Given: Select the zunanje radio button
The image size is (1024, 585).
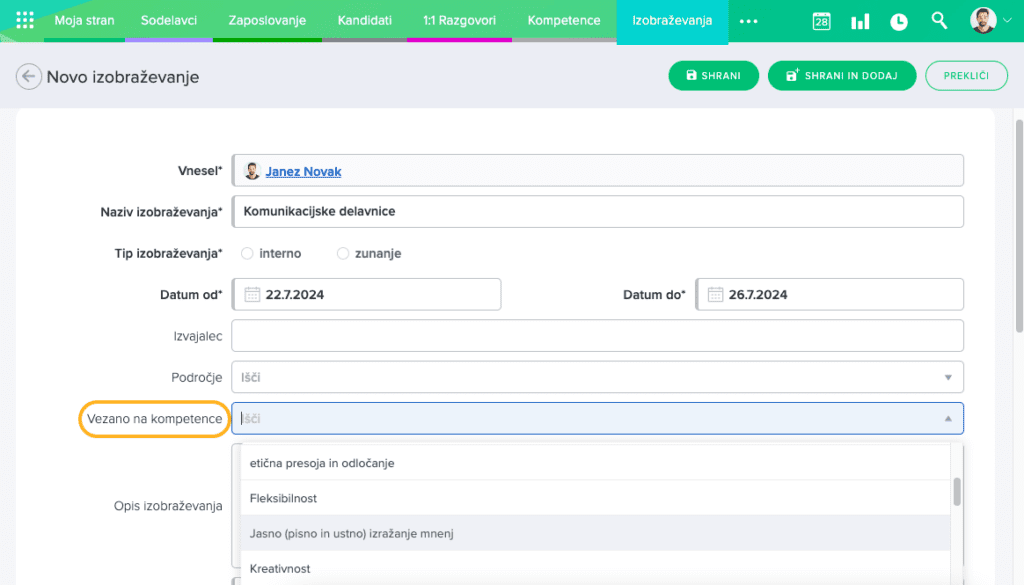Looking at the screenshot, I should pos(343,254).
